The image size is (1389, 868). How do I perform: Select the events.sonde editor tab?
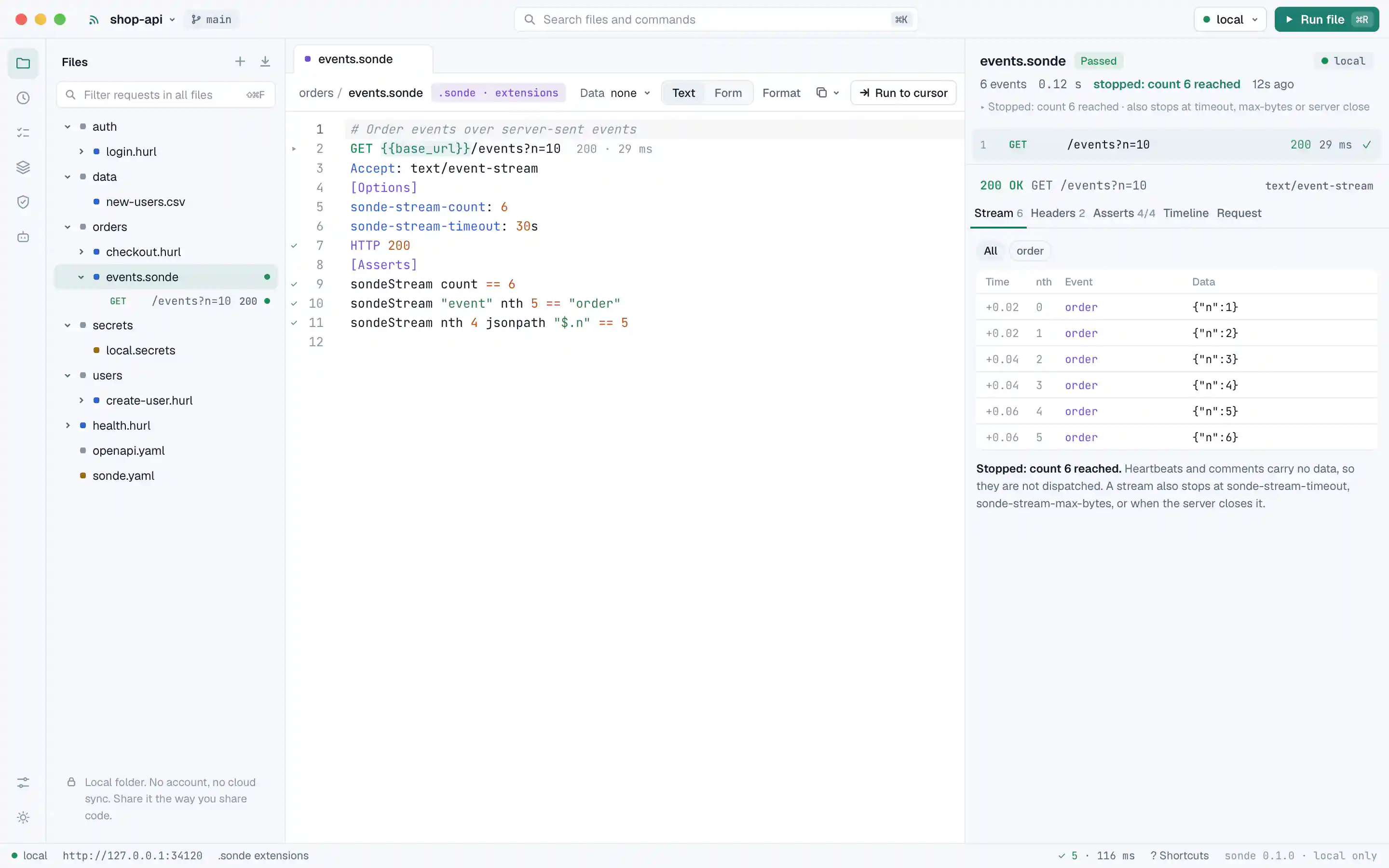(x=363, y=59)
